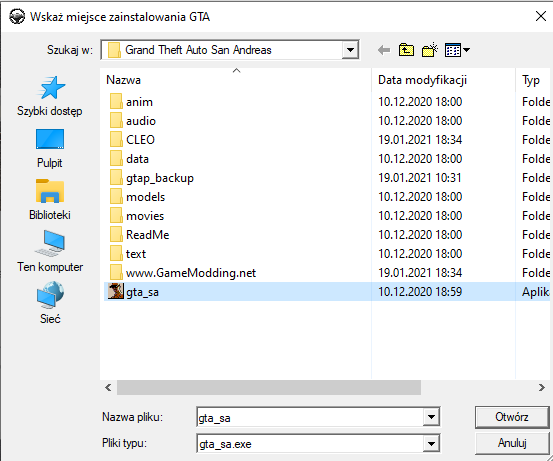Click the Otwórz button
Screen dimensions: 553x461
point(512,417)
